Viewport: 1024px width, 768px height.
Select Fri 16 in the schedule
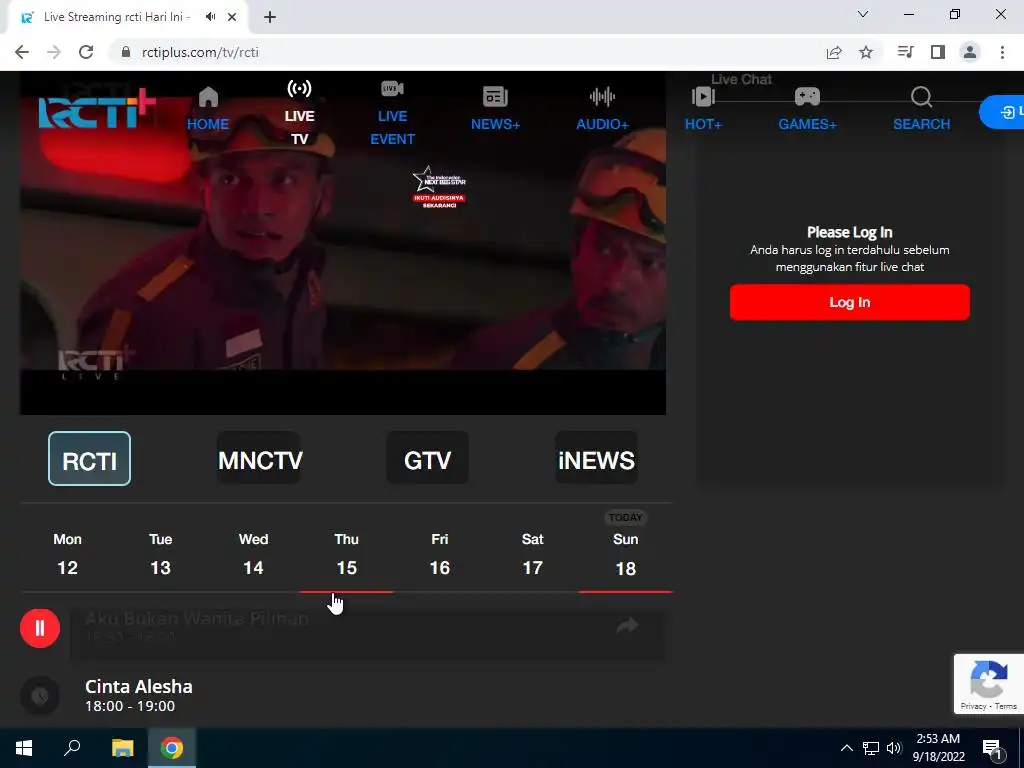coord(440,554)
